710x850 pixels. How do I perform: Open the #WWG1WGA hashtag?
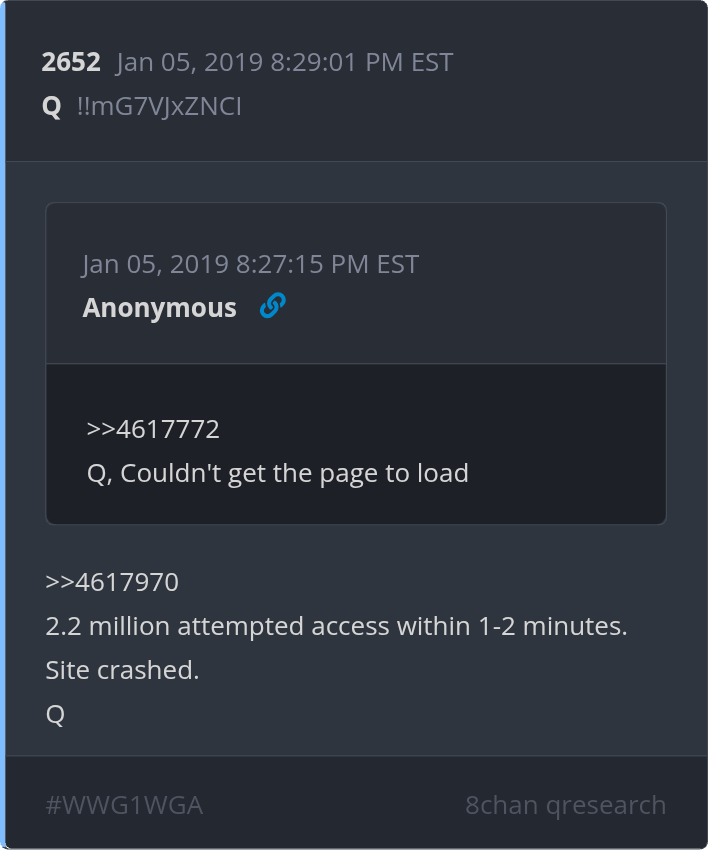124,805
